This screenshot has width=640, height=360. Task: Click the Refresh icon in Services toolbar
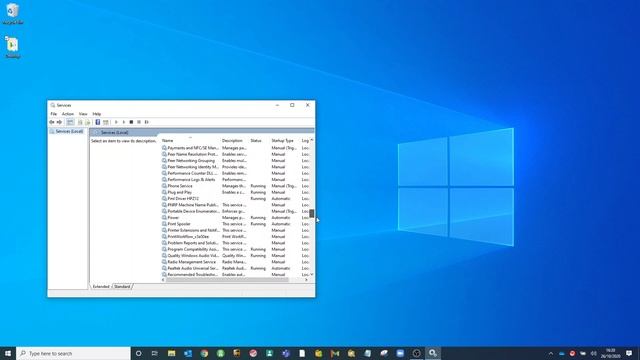coord(80,122)
